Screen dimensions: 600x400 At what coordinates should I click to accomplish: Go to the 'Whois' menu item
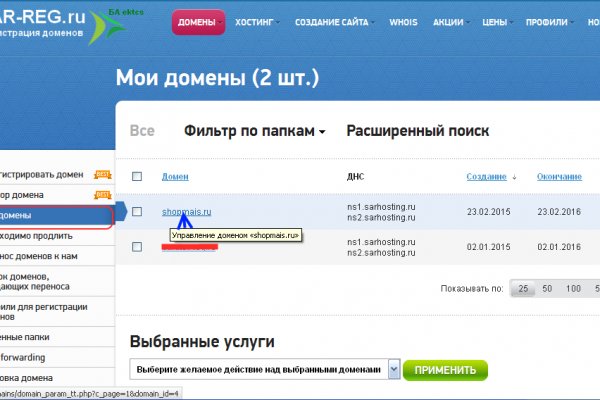point(402,21)
